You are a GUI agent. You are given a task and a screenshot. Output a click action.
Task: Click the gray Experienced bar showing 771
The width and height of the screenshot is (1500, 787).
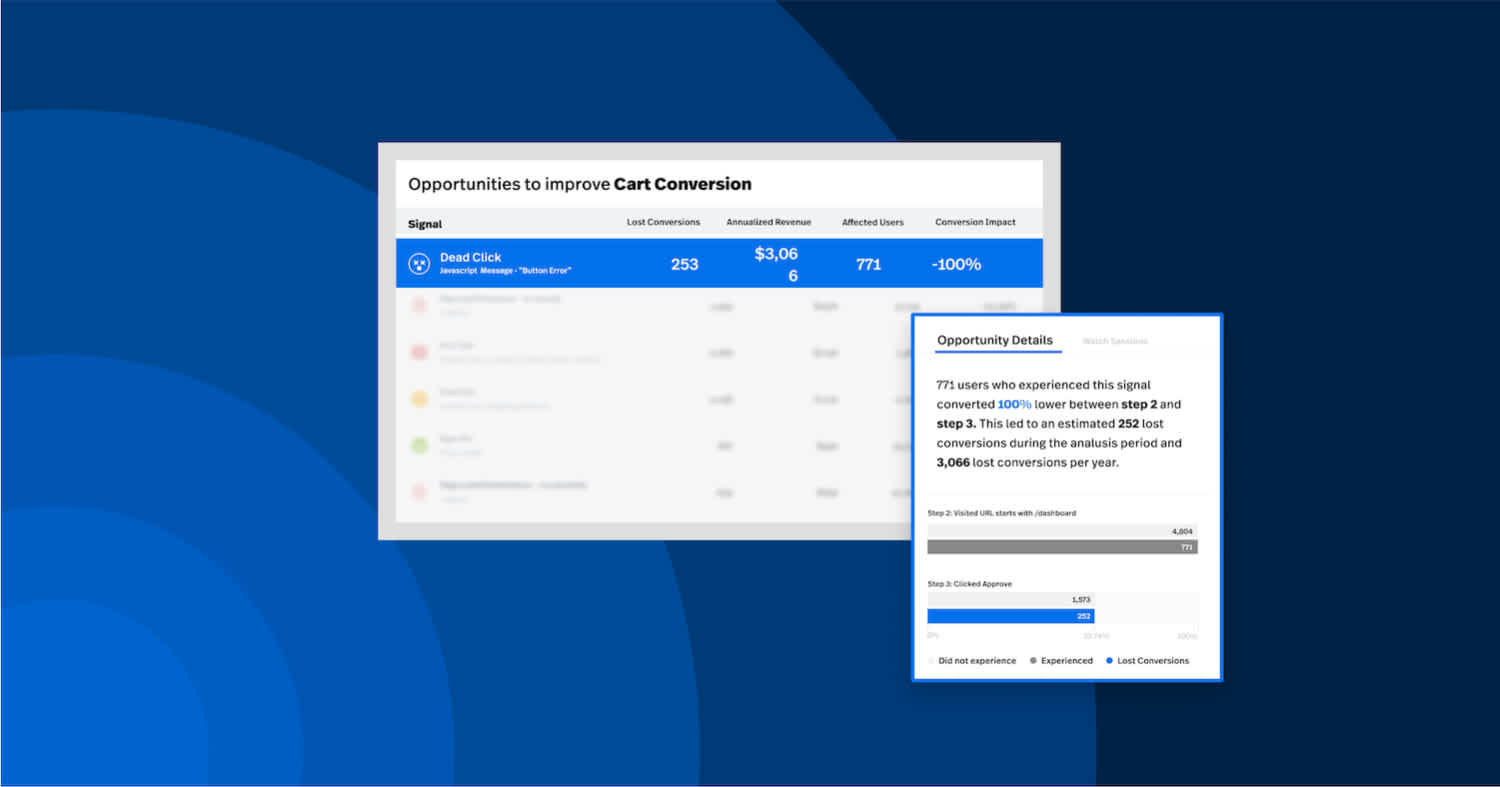[x=1062, y=547]
